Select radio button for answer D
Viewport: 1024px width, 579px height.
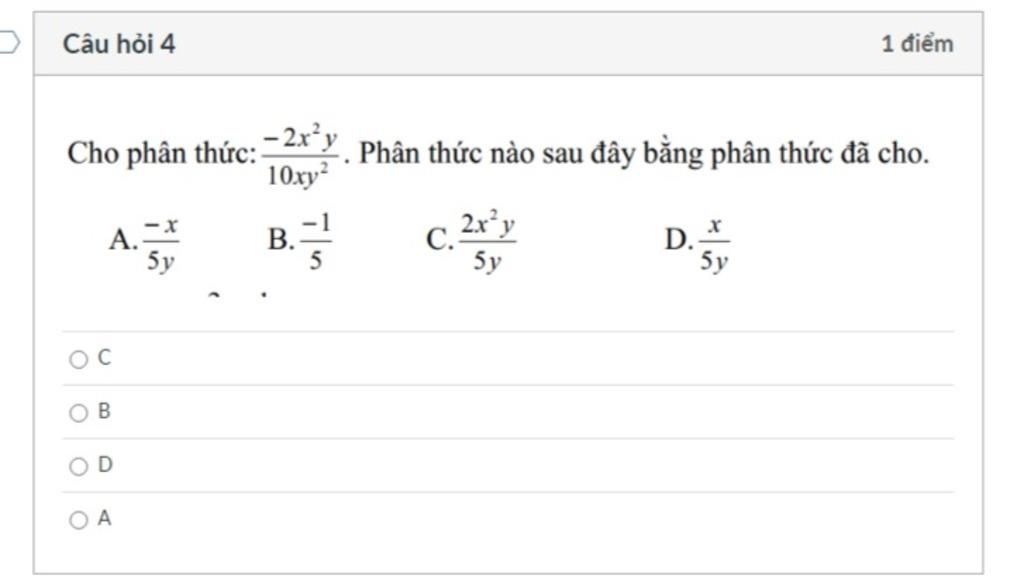click(x=78, y=466)
